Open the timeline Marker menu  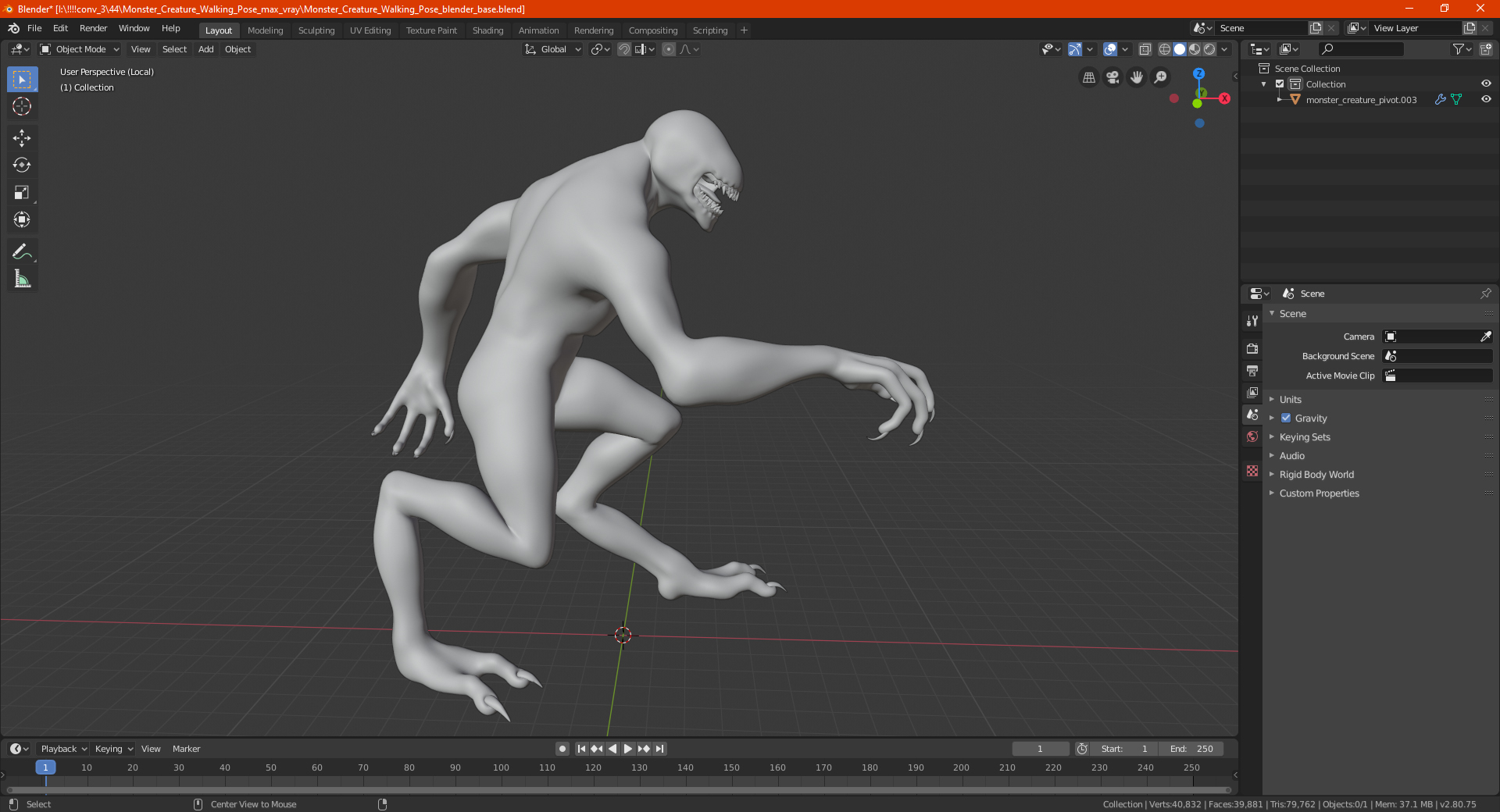[186, 749]
